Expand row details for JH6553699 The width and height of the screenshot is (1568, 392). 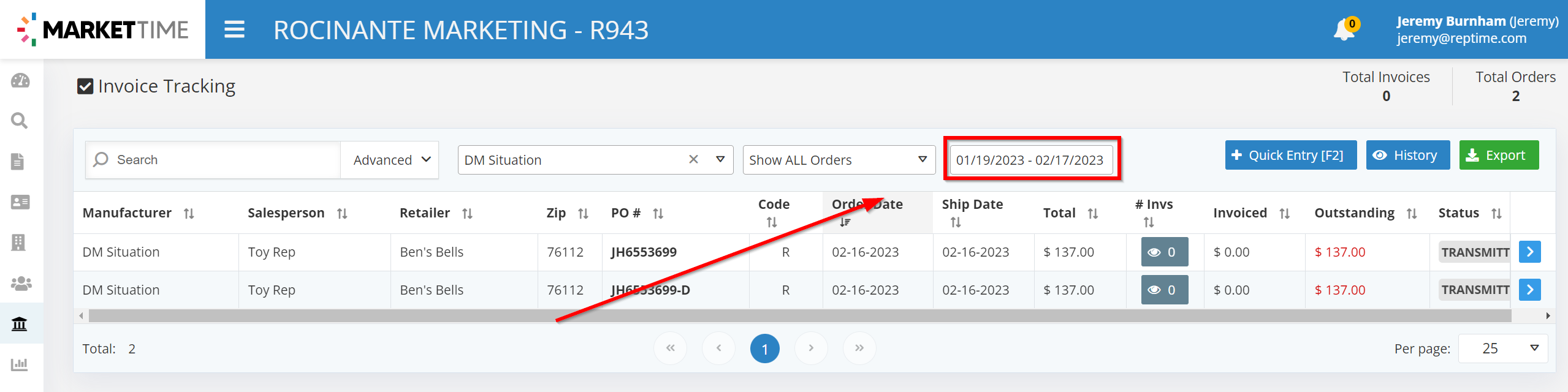pos(1530,252)
